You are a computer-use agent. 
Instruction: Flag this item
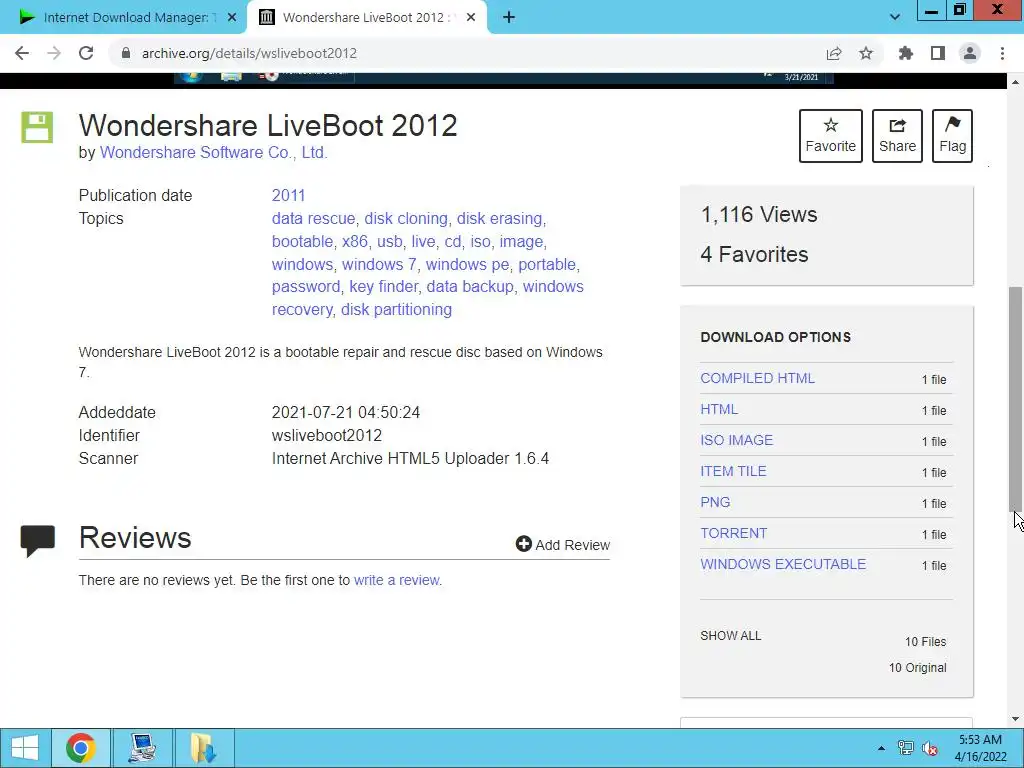pos(952,136)
